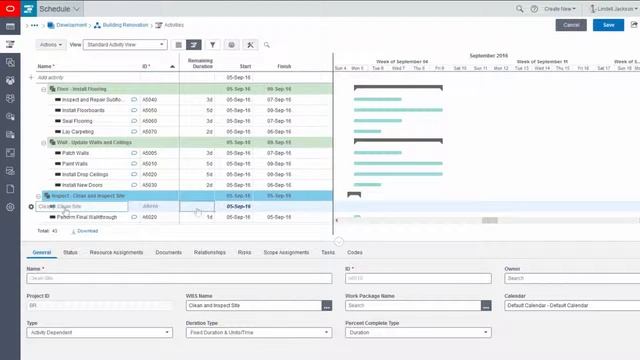Viewport: 640px width, 360px height.
Task: Click the Oracle logo icon
Action: pos(10,8)
